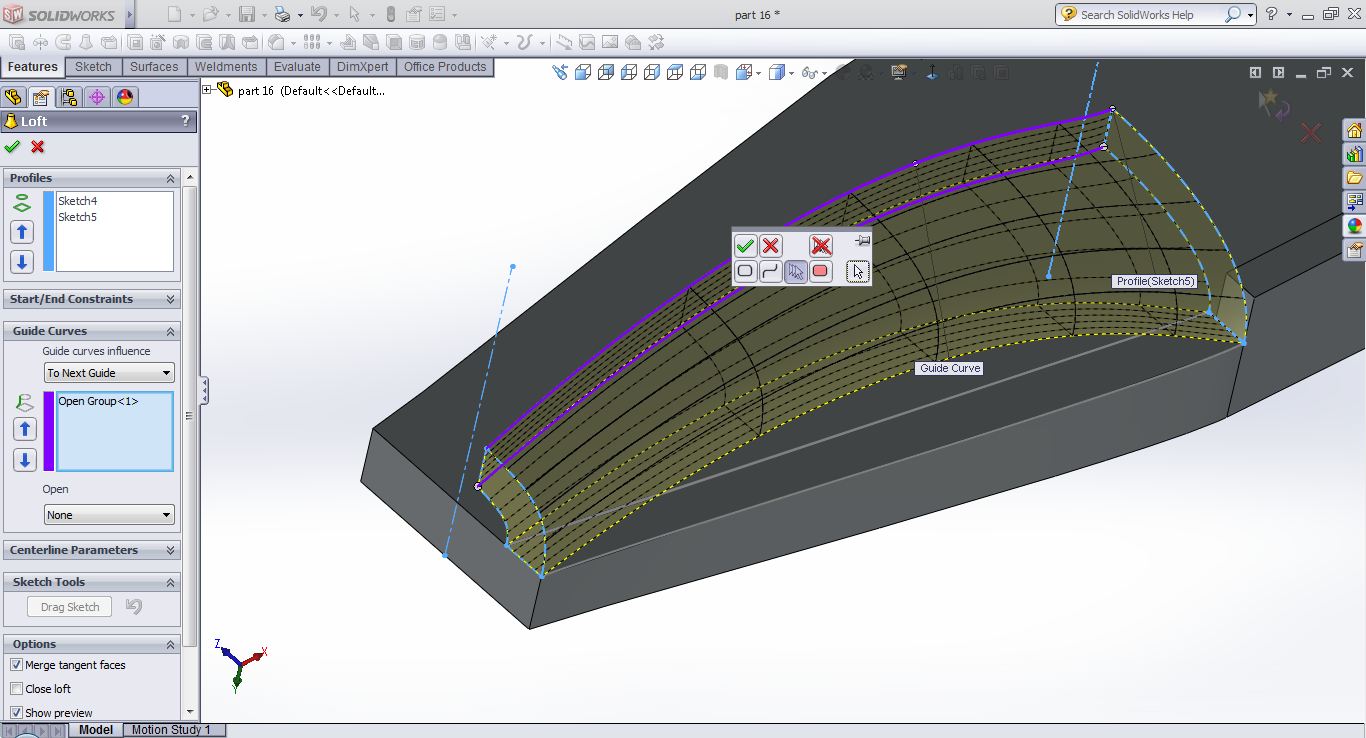Click the Drag Sketch button
The height and width of the screenshot is (738, 1366).
click(70, 607)
